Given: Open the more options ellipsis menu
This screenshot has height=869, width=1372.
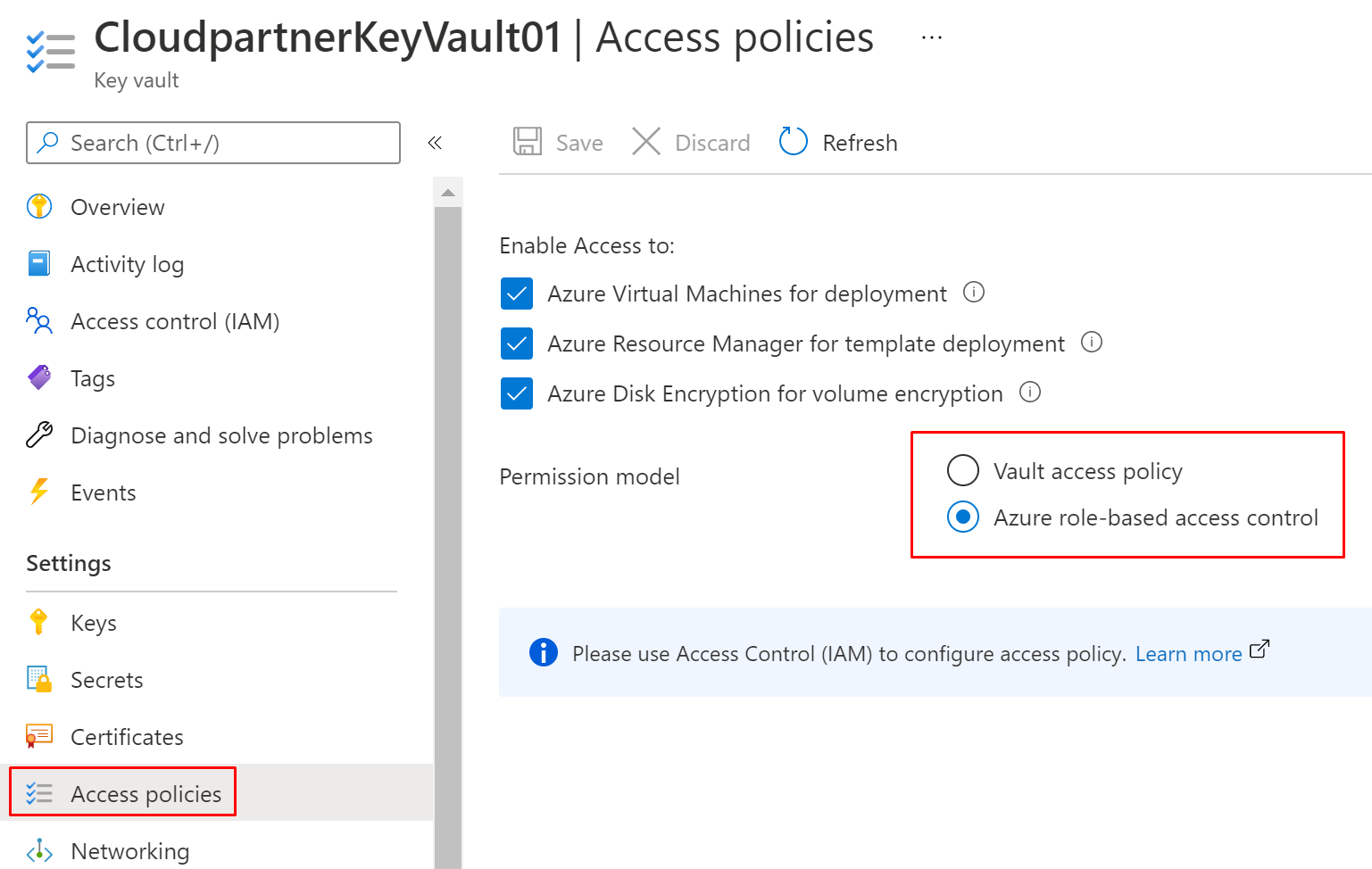Looking at the screenshot, I should point(932,37).
